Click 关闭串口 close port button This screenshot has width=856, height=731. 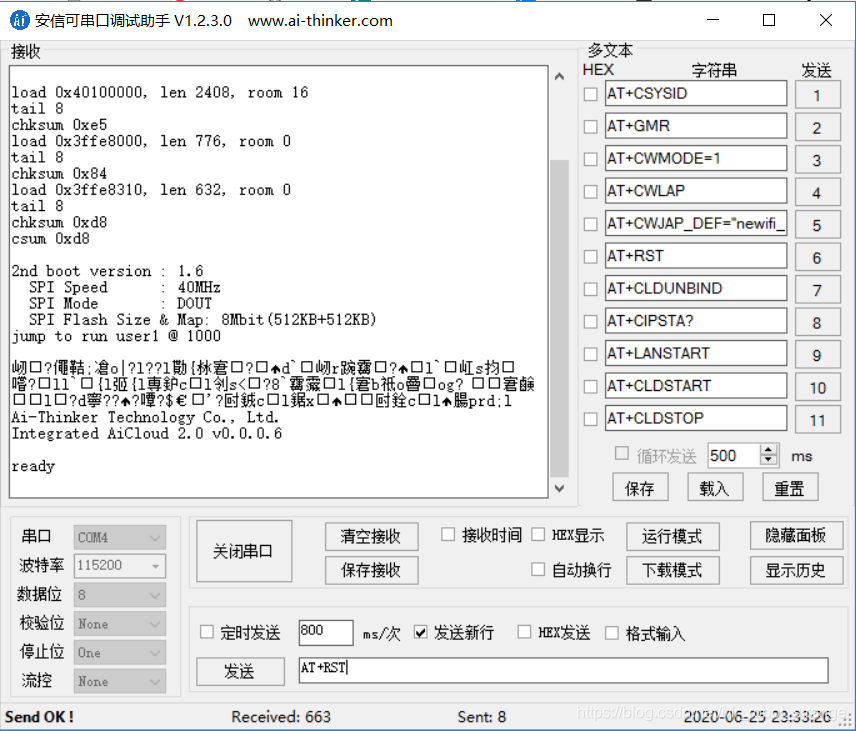243,551
